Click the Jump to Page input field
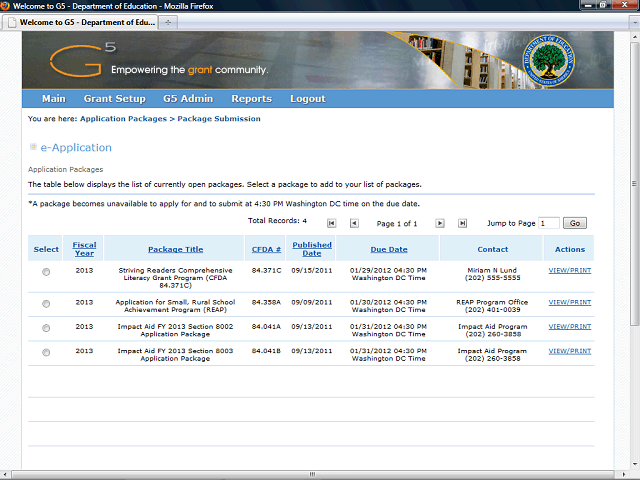 pos(549,223)
